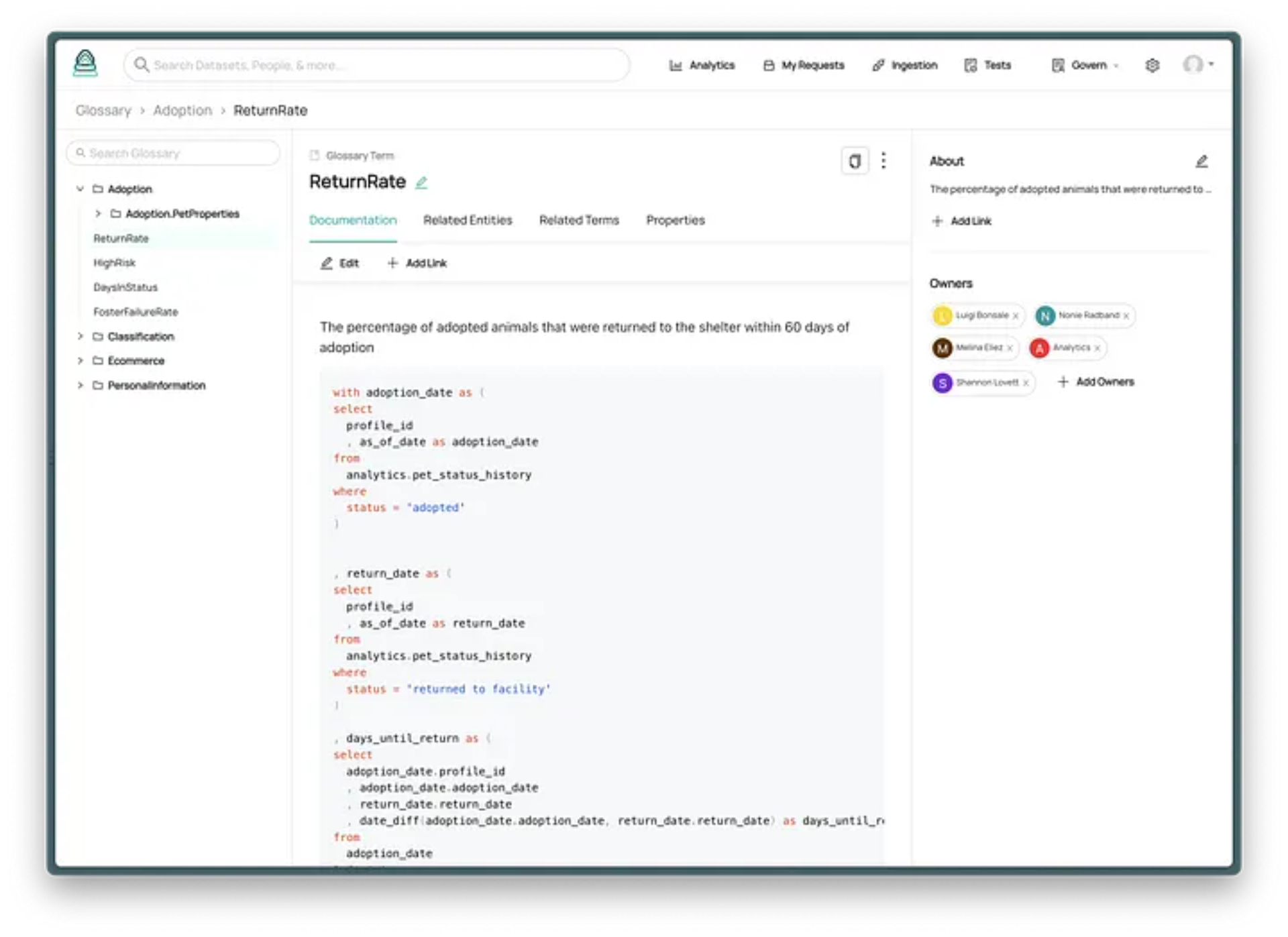Viewport: 1288px width, 937px height.
Task: Click the About description text
Action: pyautogui.click(x=1070, y=189)
